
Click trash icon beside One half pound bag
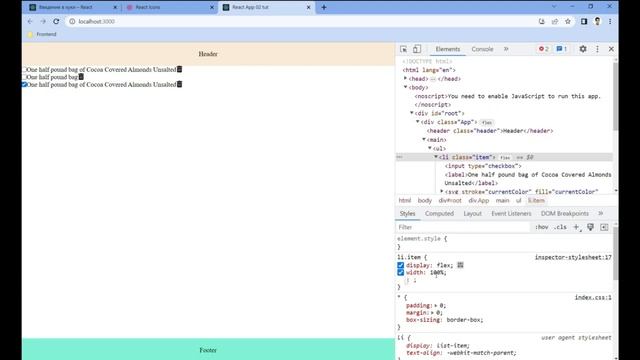click(x=81, y=77)
